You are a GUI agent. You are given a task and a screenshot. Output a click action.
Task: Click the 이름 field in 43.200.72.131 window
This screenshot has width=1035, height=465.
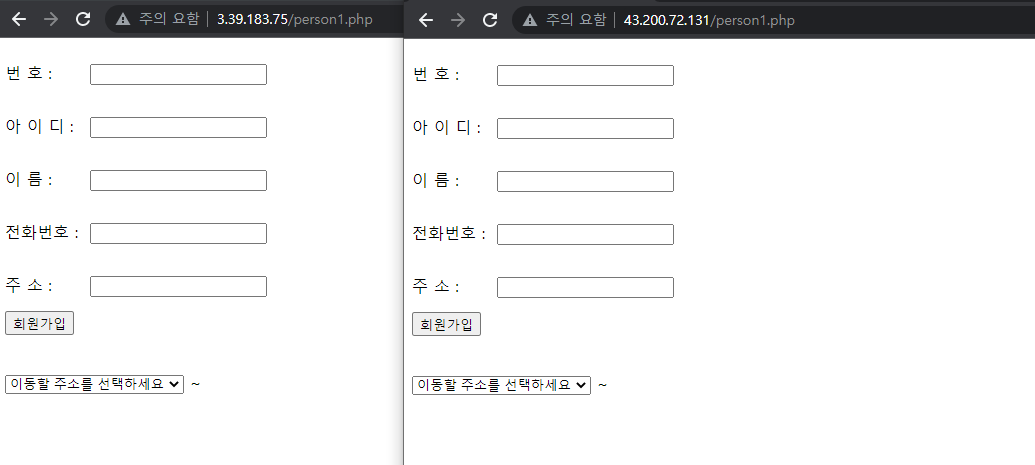coord(585,181)
